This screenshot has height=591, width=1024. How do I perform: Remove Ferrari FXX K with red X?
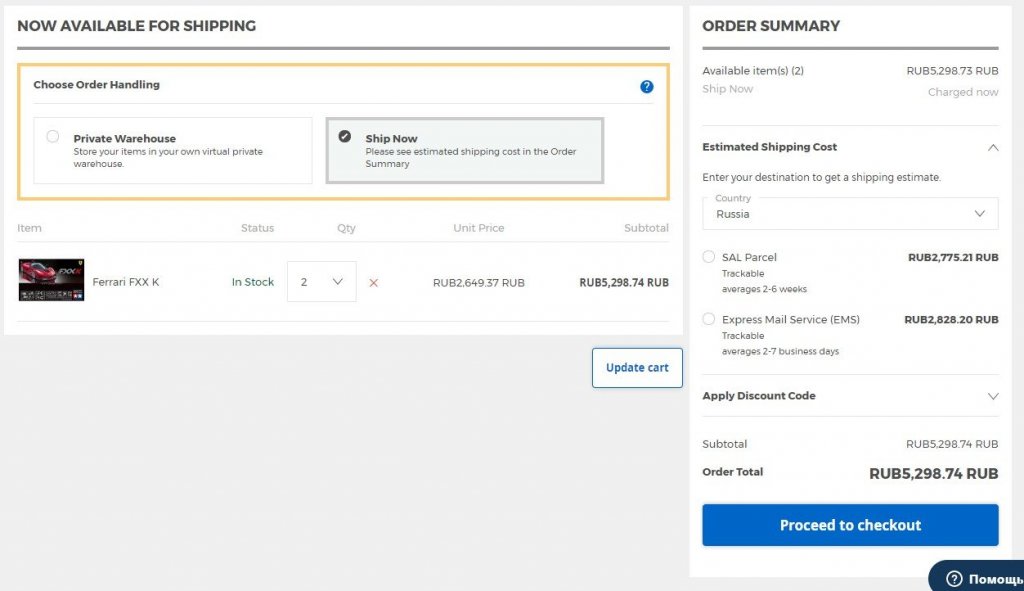pyautogui.click(x=373, y=283)
